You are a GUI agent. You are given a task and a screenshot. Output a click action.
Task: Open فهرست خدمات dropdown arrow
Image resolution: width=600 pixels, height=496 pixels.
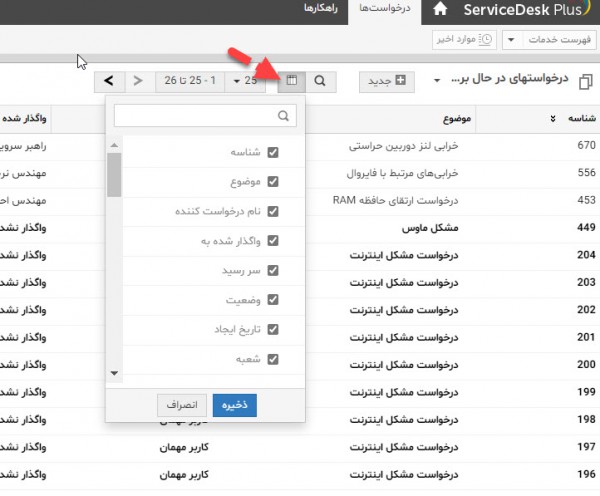pyautogui.click(x=511, y=40)
